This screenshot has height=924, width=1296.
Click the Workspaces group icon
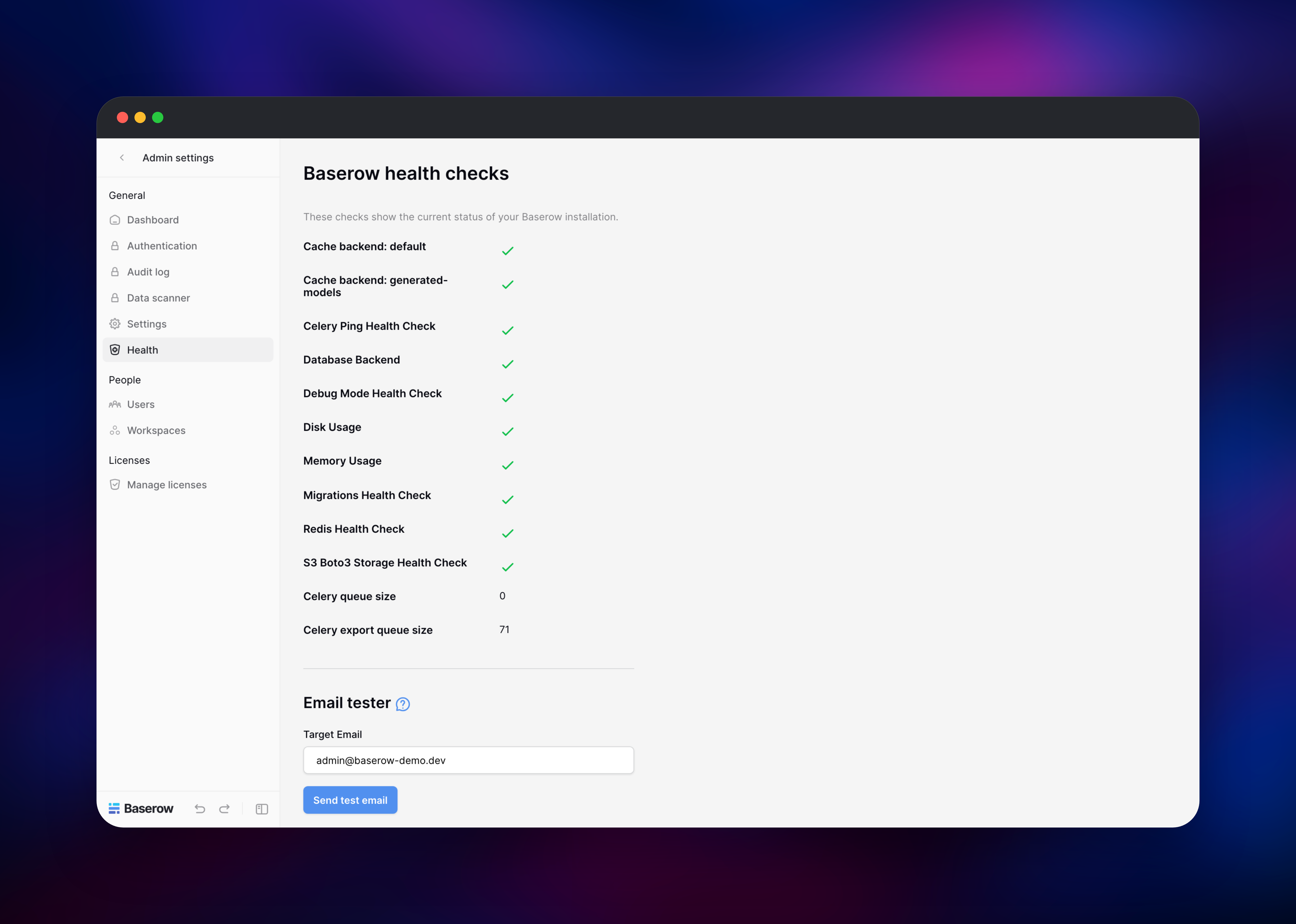pyautogui.click(x=115, y=431)
